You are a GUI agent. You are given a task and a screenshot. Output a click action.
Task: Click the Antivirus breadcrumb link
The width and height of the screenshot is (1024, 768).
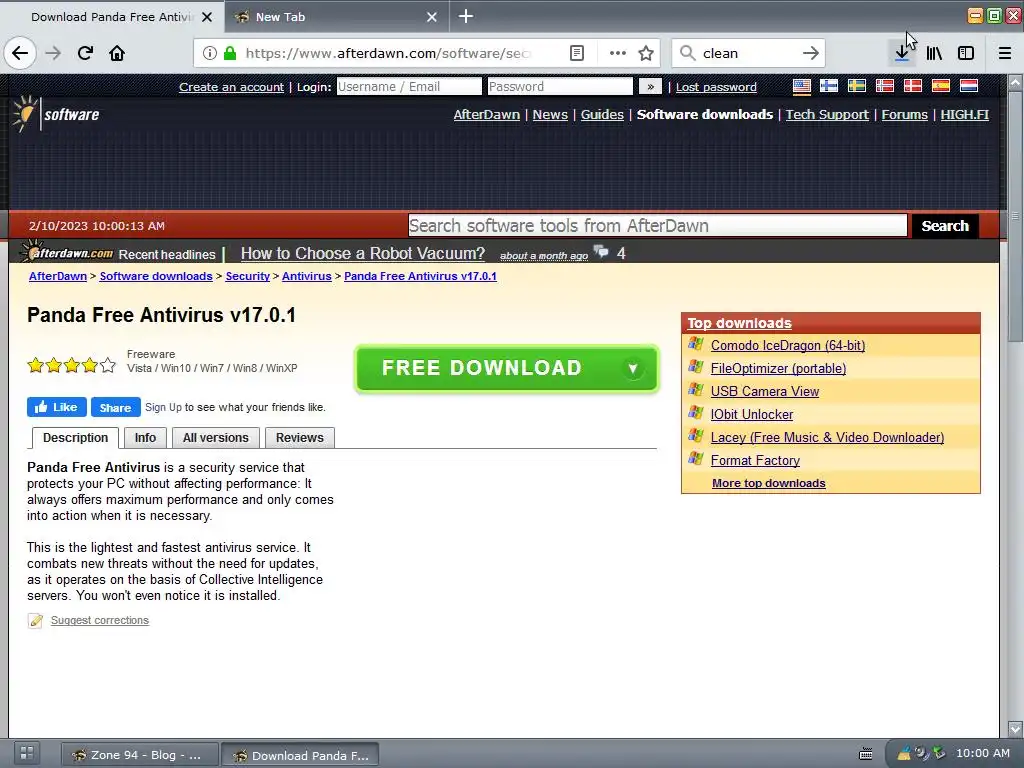pos(306,276)
